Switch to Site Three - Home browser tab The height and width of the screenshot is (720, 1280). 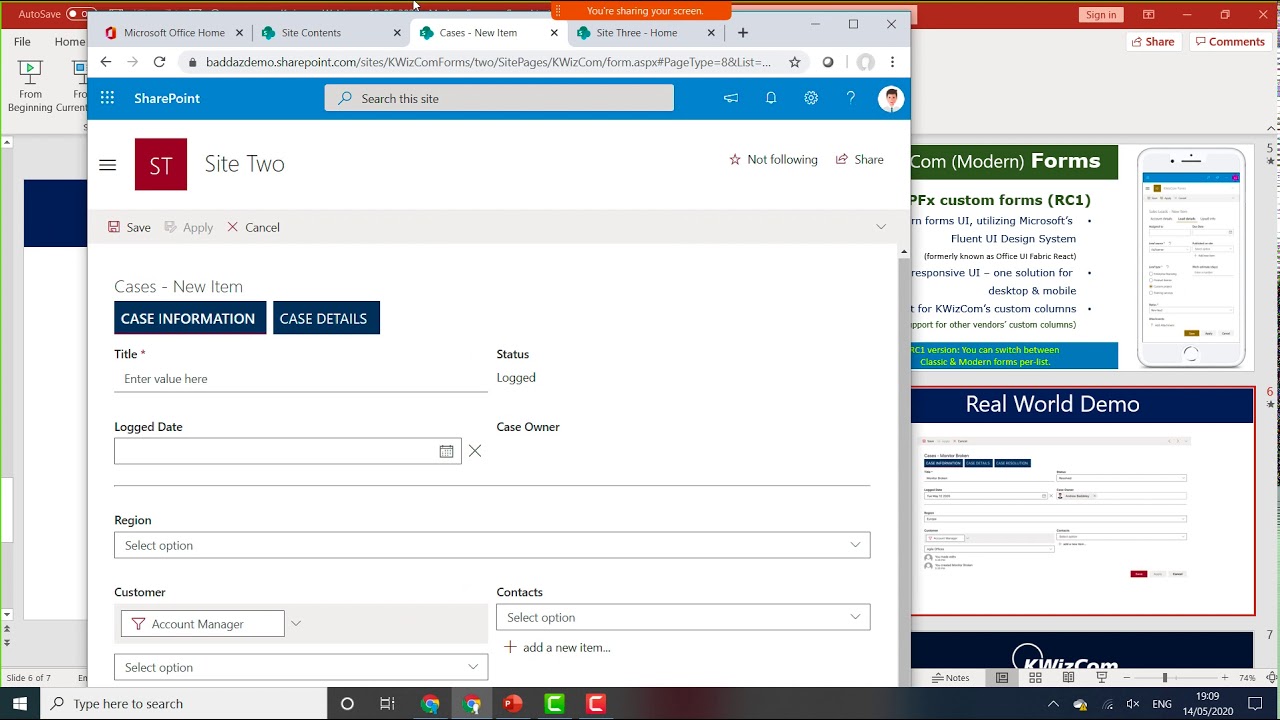click(645, 33)
